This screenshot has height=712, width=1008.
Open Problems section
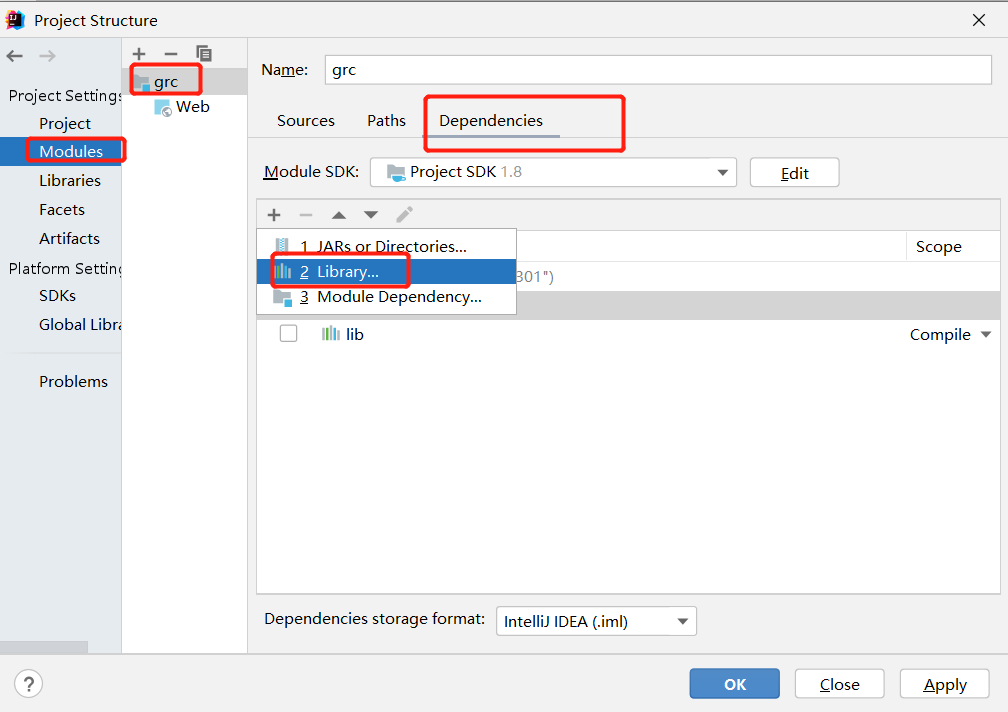[73, 381]
